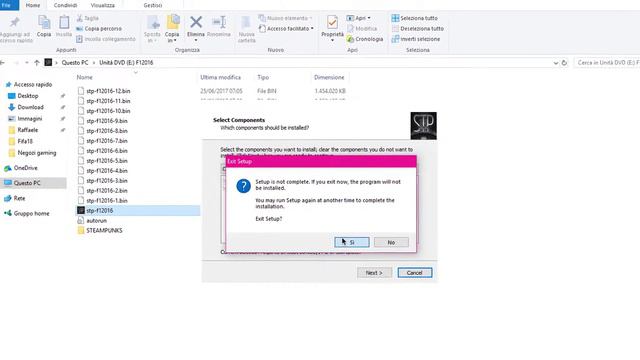Click the refresh icon beside address bar
640x360 pixels.
pyautogui.click(x=564, y=63)
